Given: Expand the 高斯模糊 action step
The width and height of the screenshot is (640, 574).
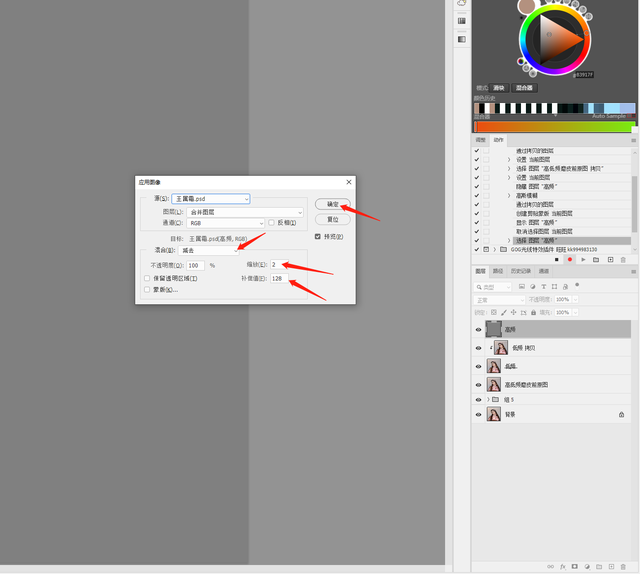Looking at the screenshot, I should [x=509, y=196].
